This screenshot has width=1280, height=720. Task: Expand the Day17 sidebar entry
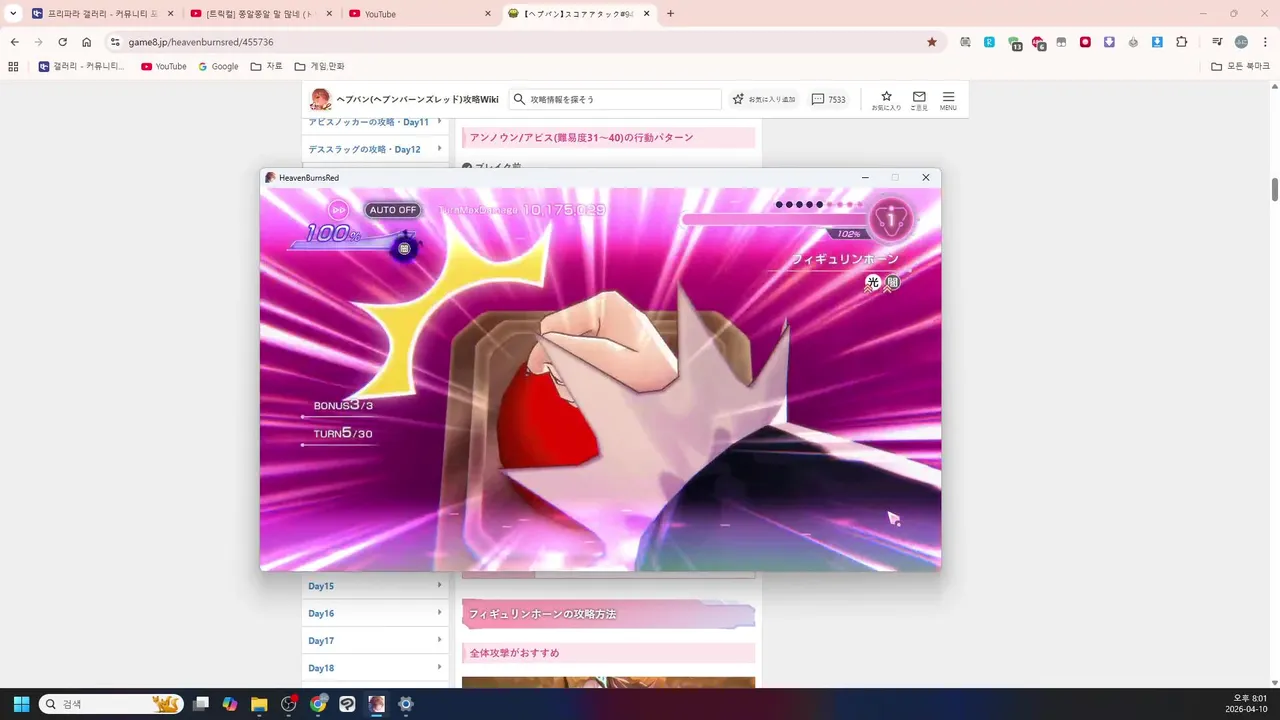375,640
